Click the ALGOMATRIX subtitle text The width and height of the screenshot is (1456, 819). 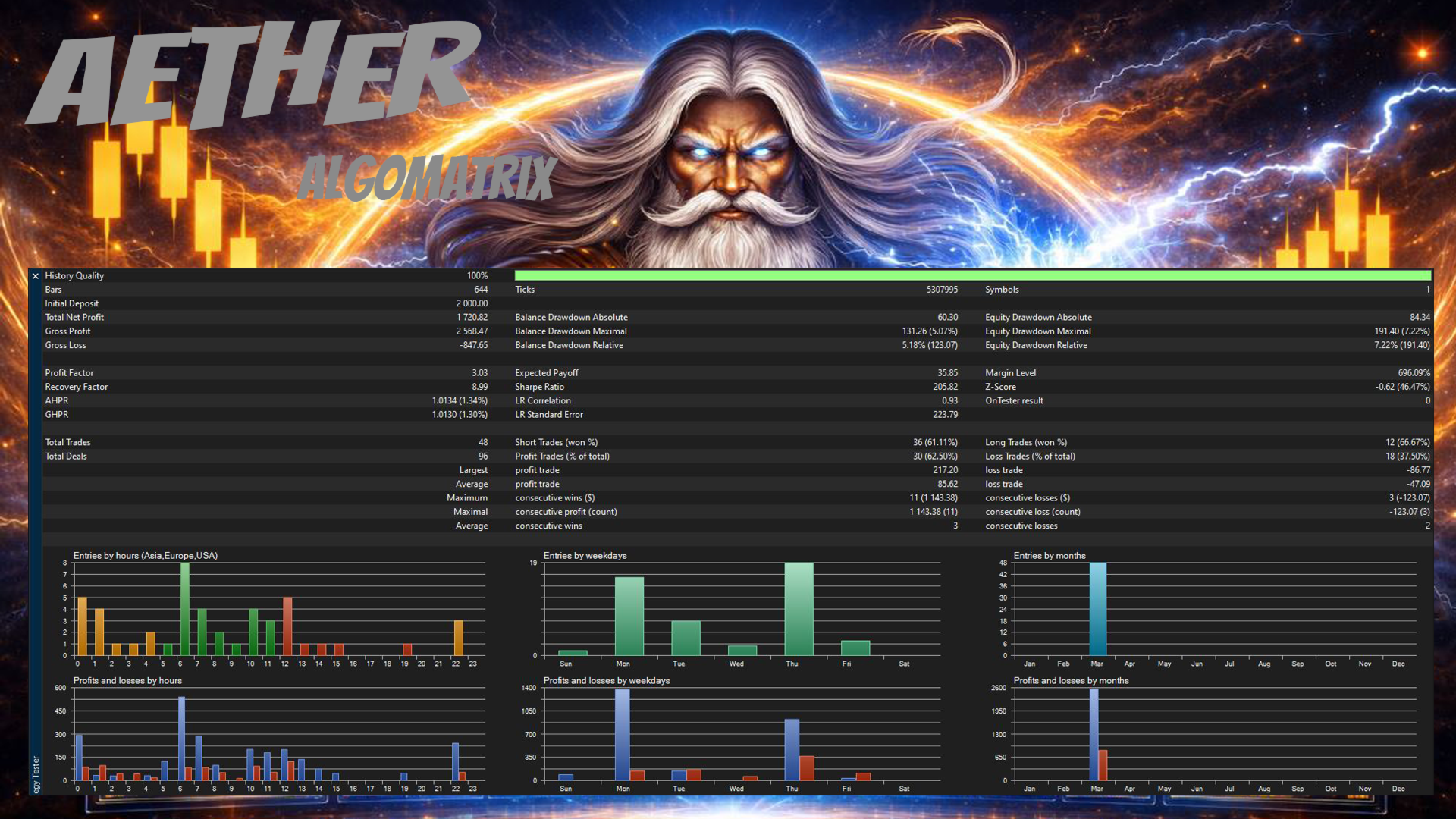pos(427,179)
